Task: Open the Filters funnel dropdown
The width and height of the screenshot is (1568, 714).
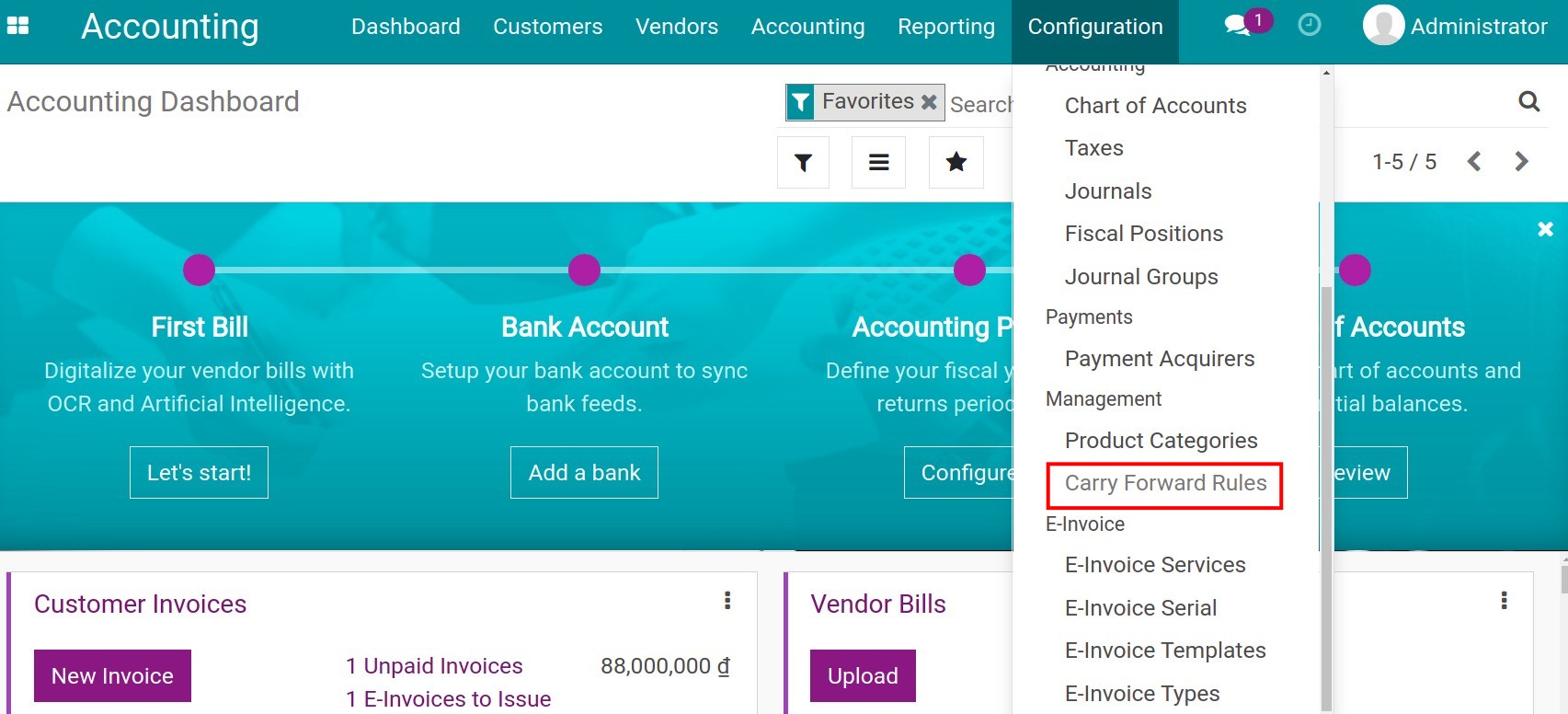Action: coord(803,163)
